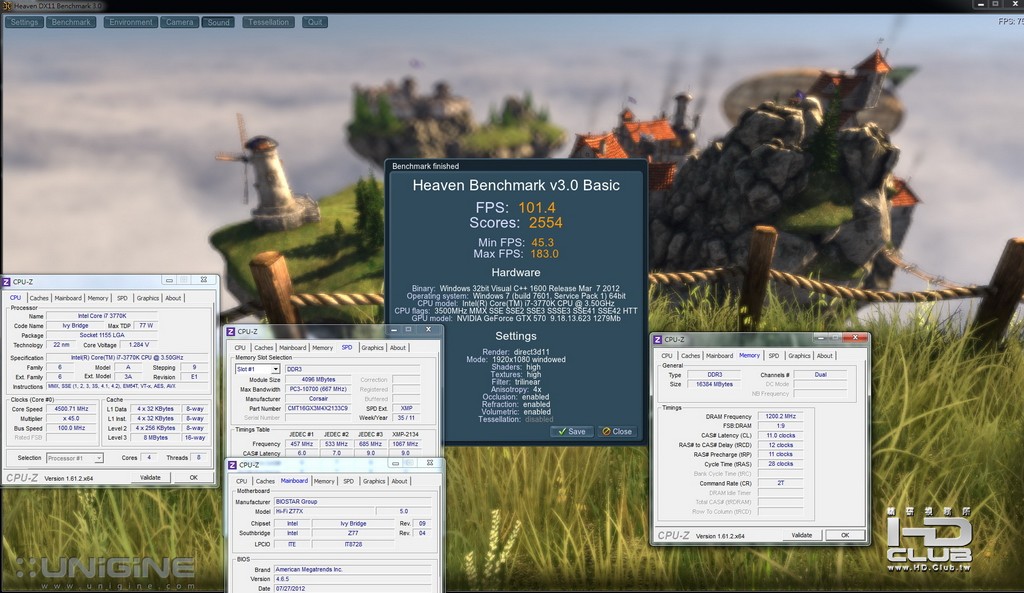Close the CPU-Z Memory window with the red X
The width and height of the screenshot is (1024, 593).
[x=855, y=338]
